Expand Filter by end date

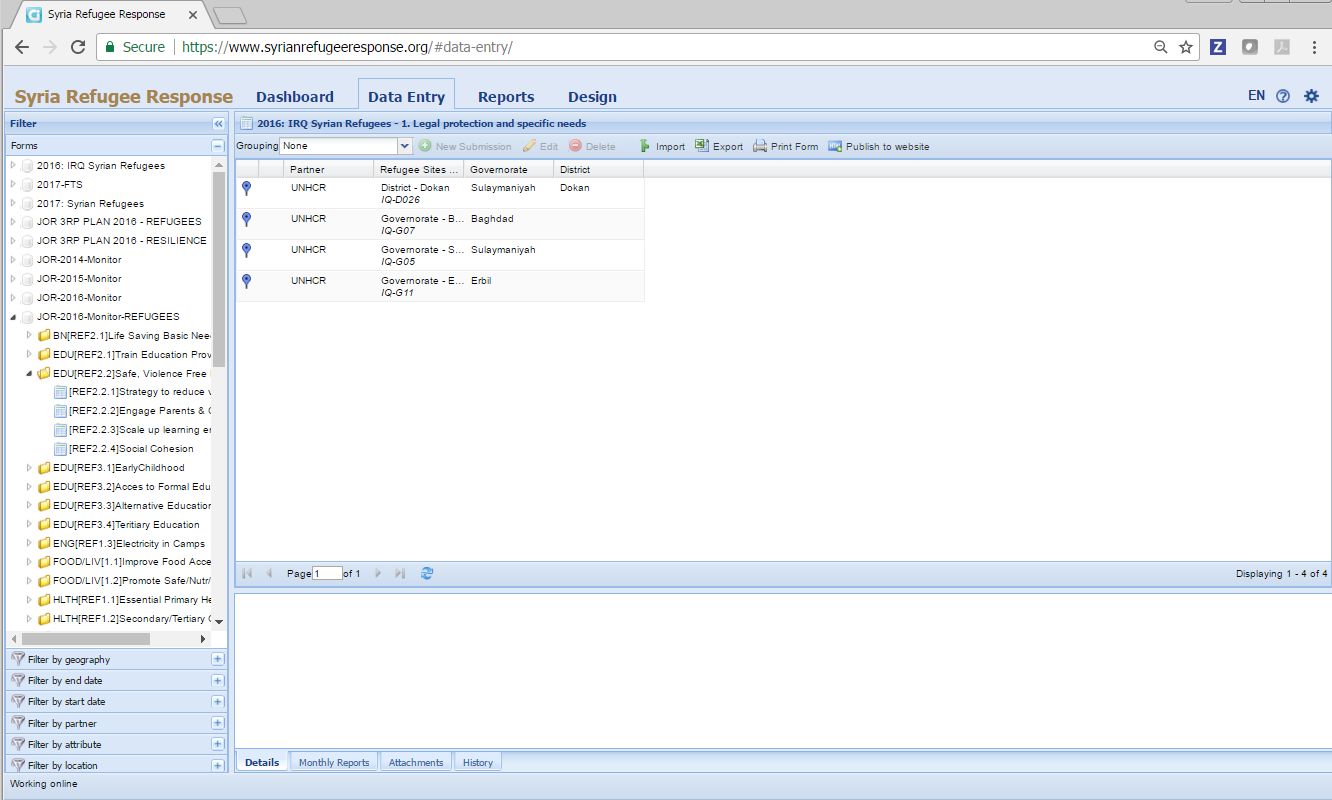pos(218,680)
